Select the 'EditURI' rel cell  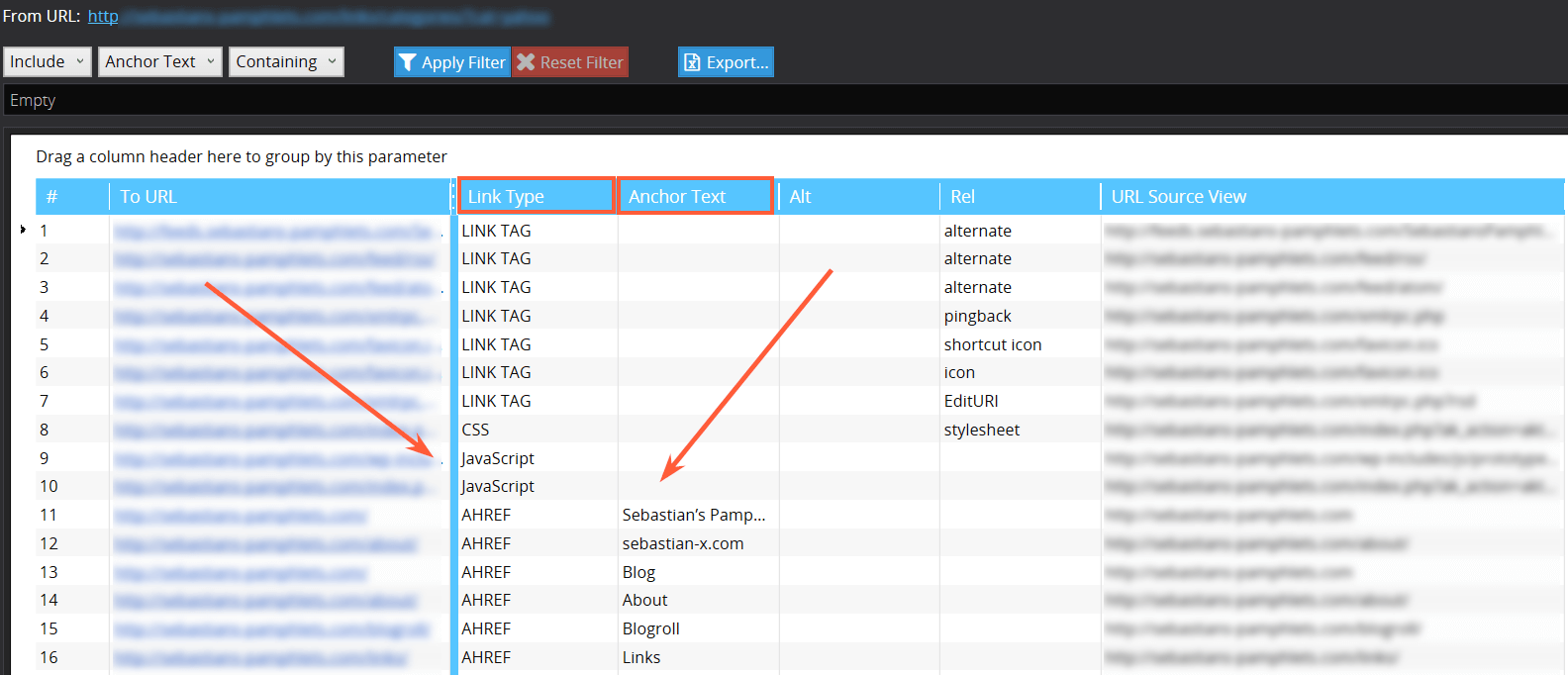[1020, 401]
